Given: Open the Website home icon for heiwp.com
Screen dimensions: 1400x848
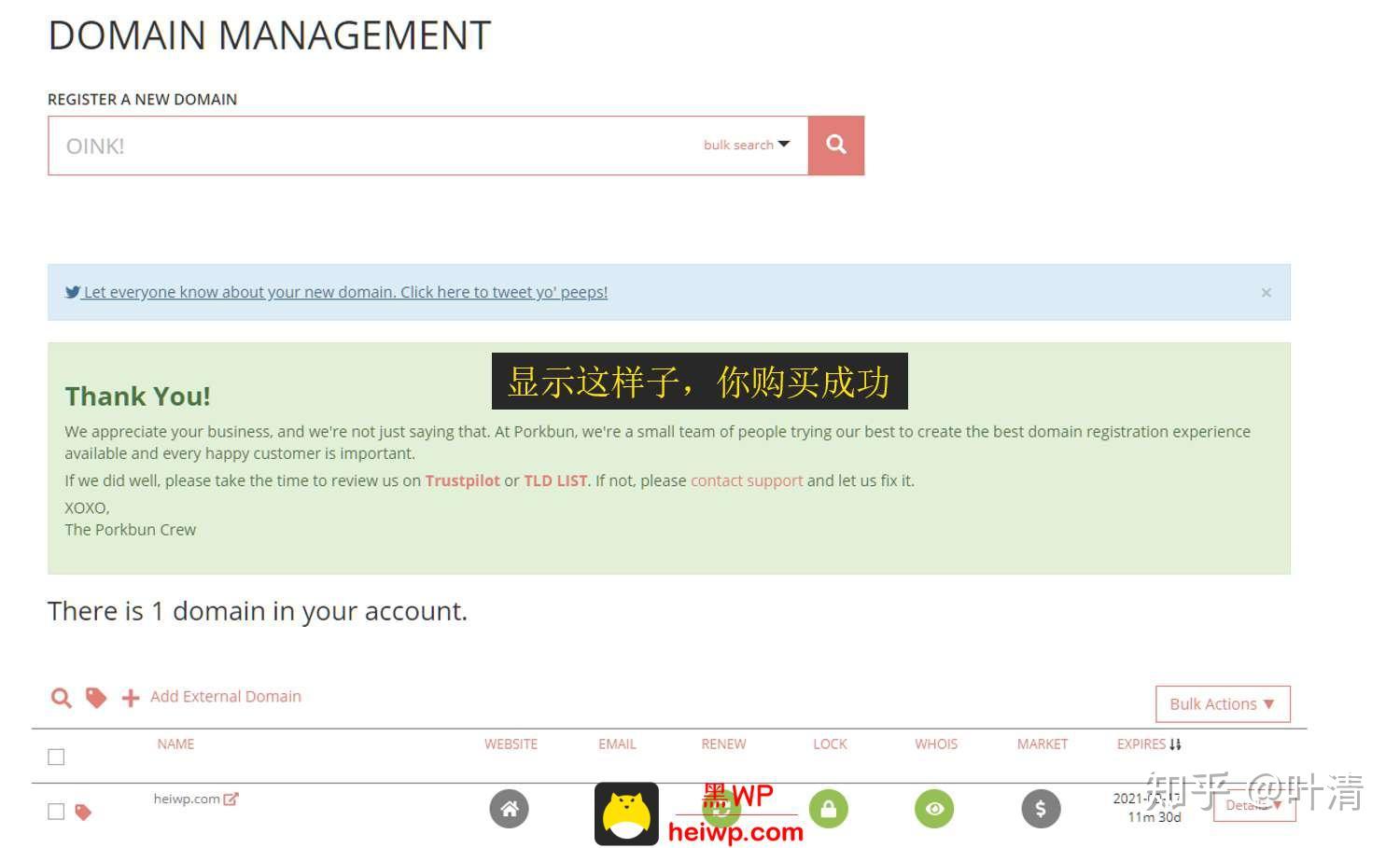Looking at the screenshot, I should click(x=509, y=809).
